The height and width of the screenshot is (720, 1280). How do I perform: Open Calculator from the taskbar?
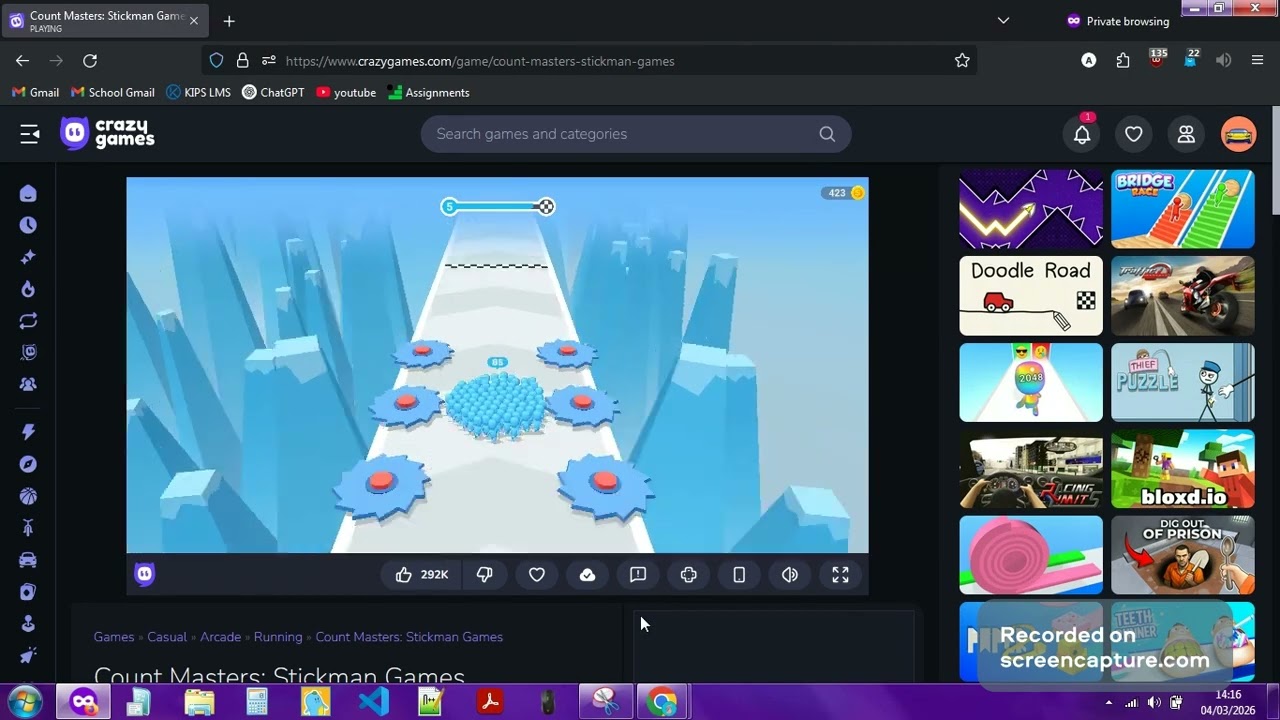[258, 702]
